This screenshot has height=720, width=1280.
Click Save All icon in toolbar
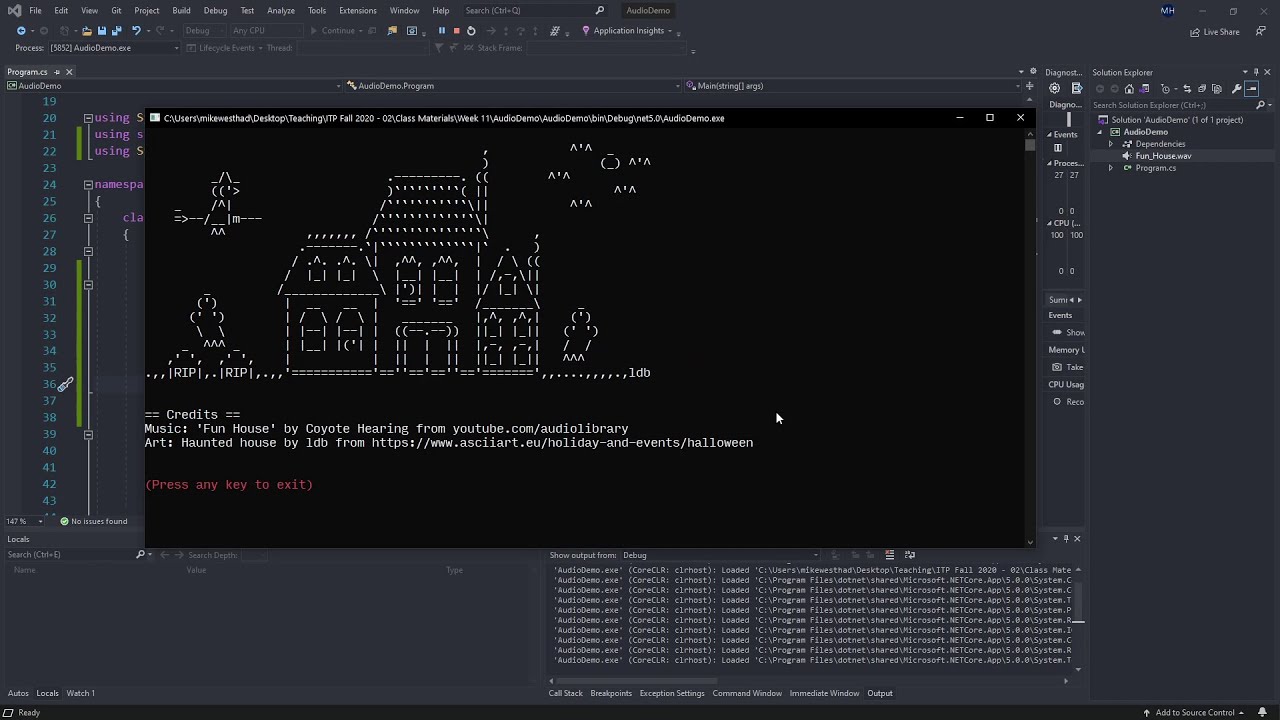tap(116, 31)
